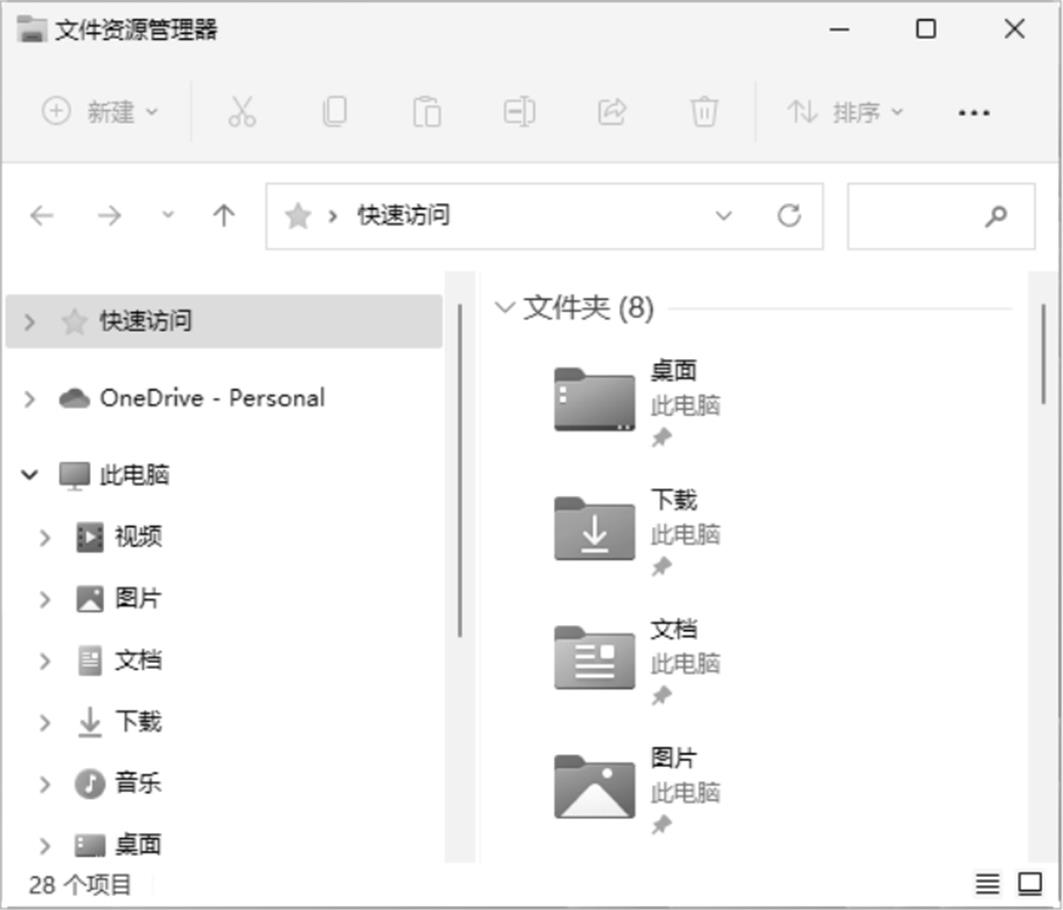
Task: Open the See more options menu
Action: [x=973, y=113]
